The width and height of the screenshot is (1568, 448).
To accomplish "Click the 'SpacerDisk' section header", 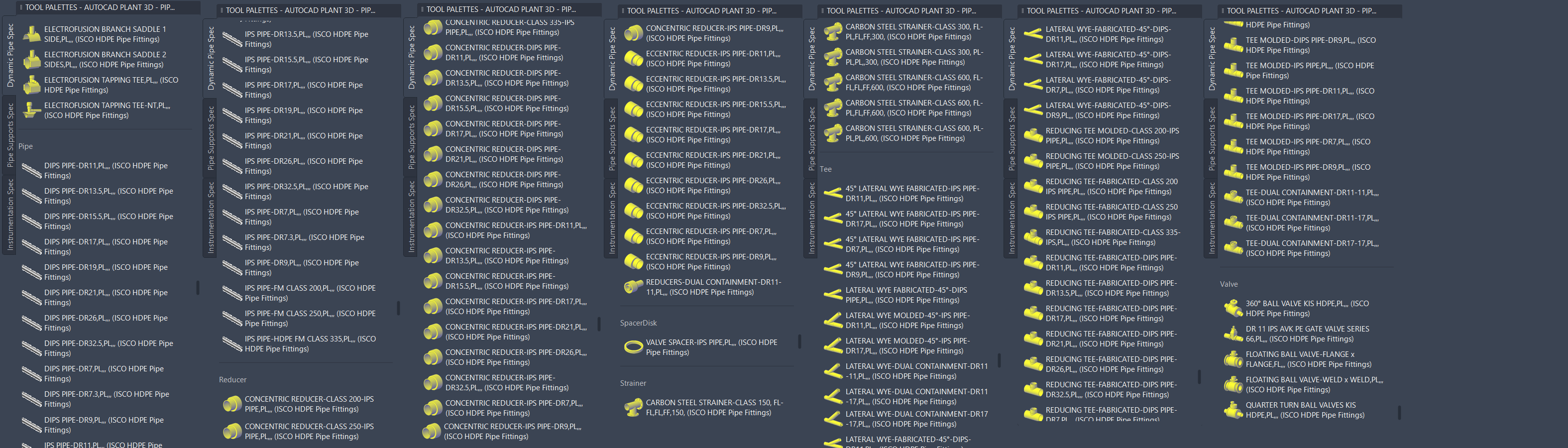I will click(638, 323).
